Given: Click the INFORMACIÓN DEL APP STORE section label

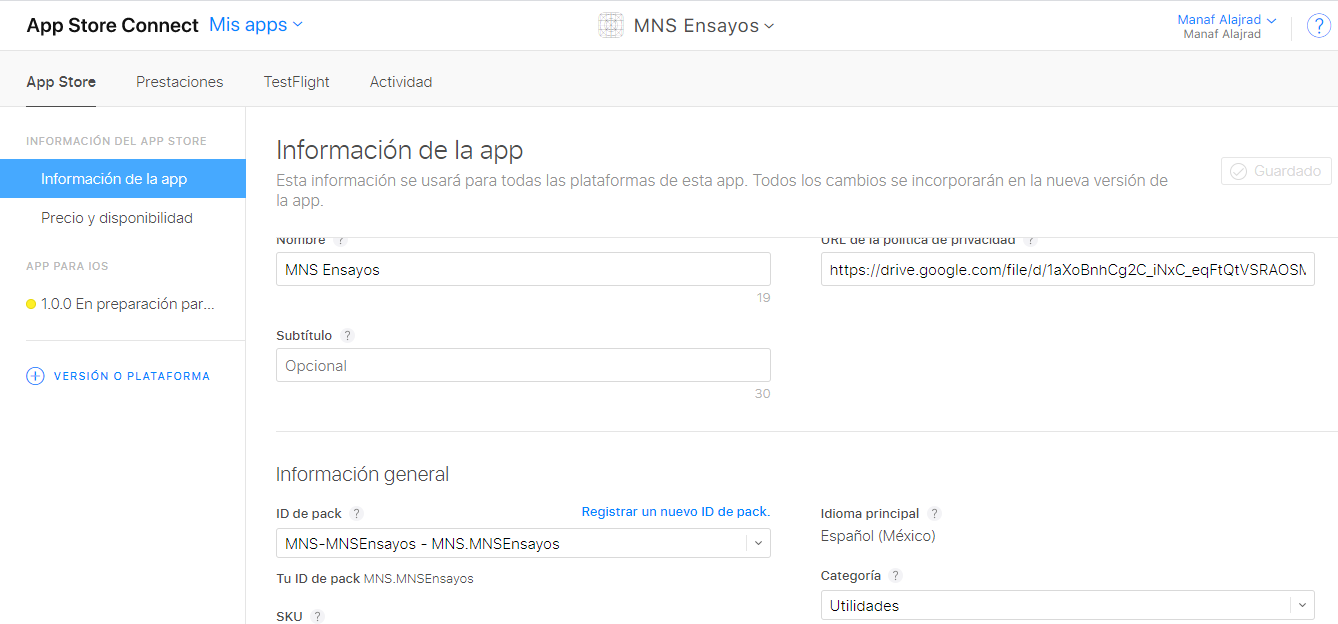Looking at the screenshot, I should coord(116,141).
